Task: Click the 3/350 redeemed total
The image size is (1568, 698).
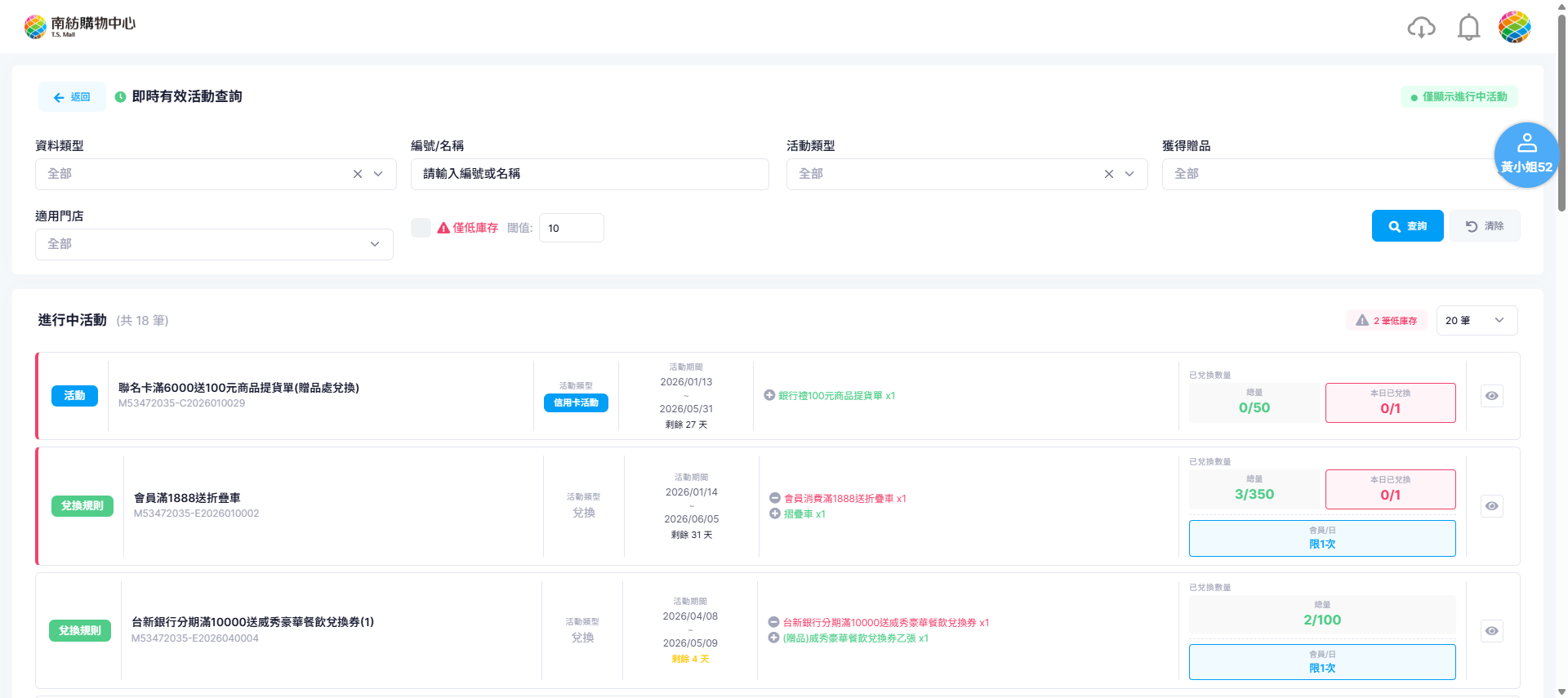Action: pos(1254,494)
